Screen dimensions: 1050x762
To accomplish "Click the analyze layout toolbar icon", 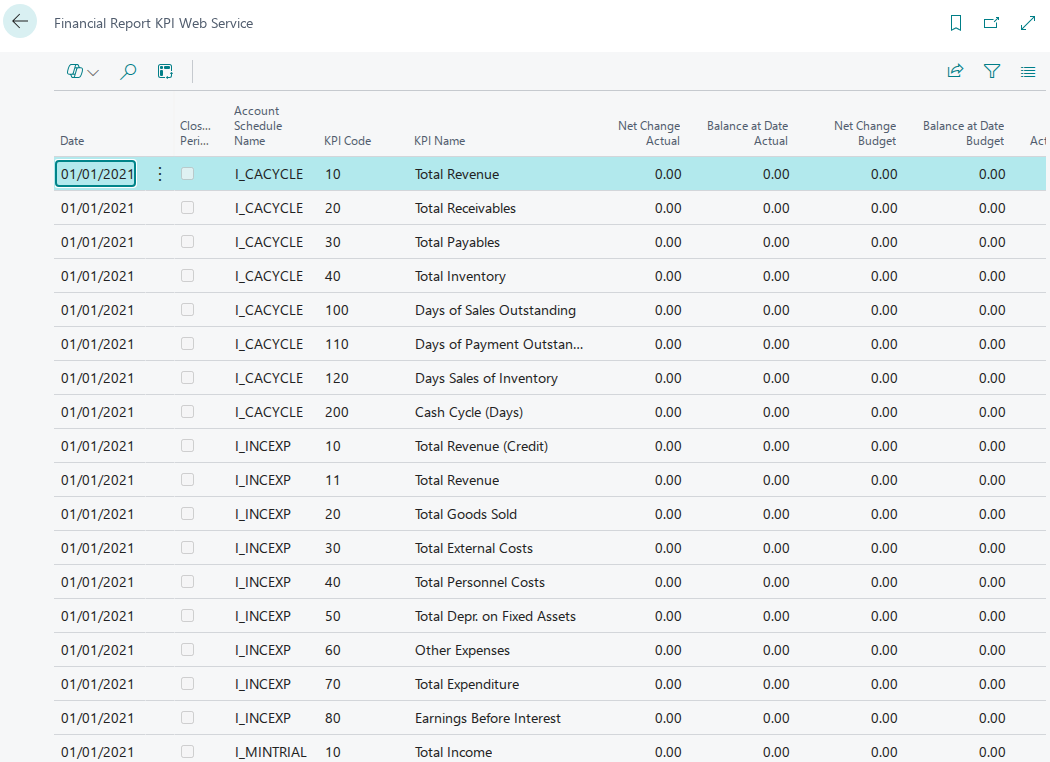I will pyautogui.click(x=165, y=72).
